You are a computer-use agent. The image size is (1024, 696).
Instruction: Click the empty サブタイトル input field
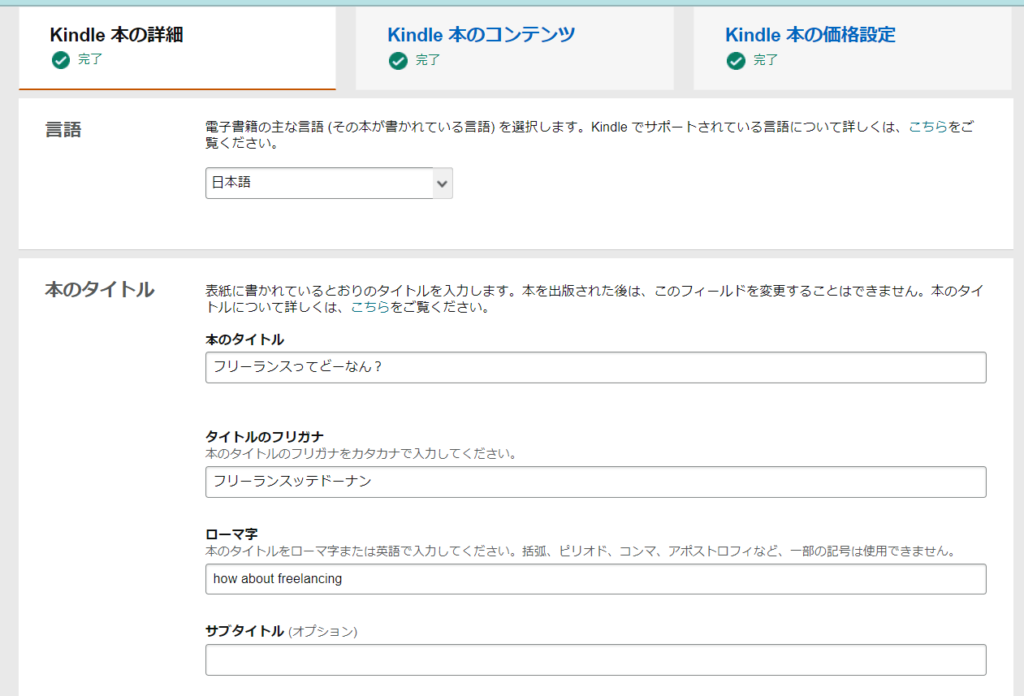coord(596,659)
